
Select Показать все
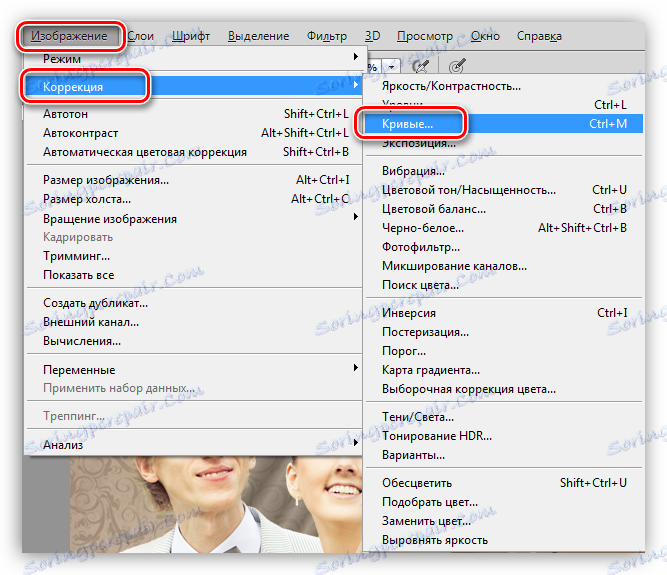click(x=193, y=275)
